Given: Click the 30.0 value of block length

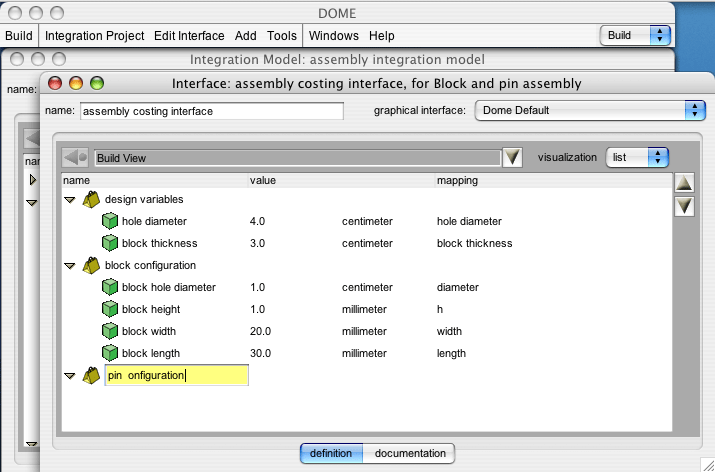Looking at the screenshot, I should 260,353.
